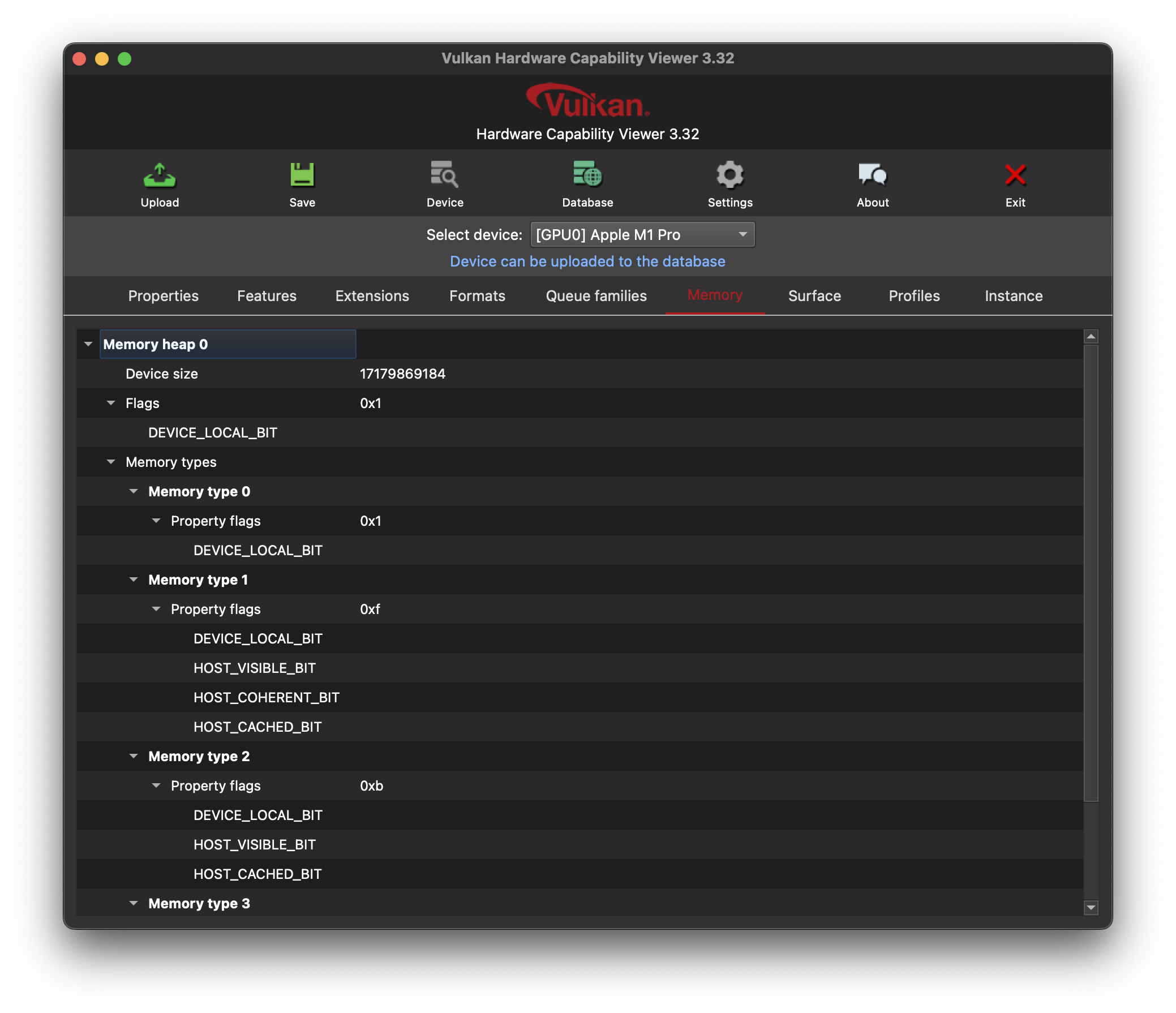The image size is (1176, 1013).
Task: Click the scrollbar down arrow
Action: point(1091,907)
